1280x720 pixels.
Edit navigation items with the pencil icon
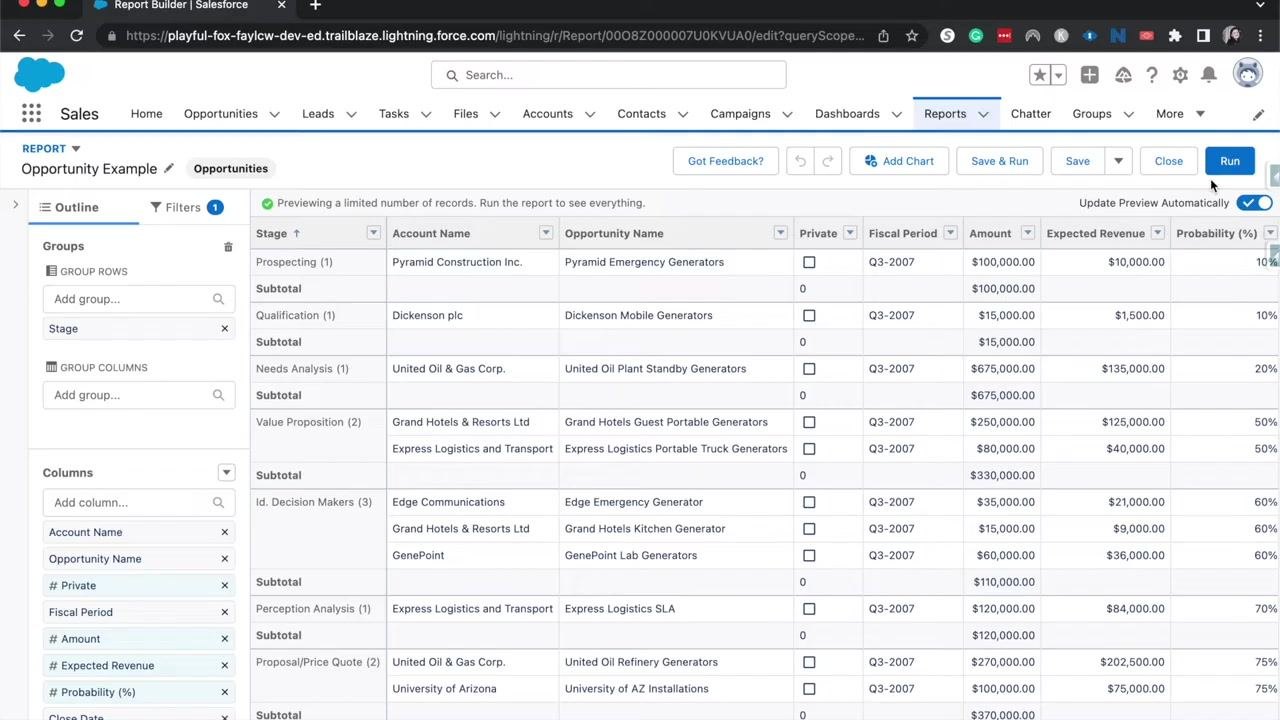click(1258, 114)
